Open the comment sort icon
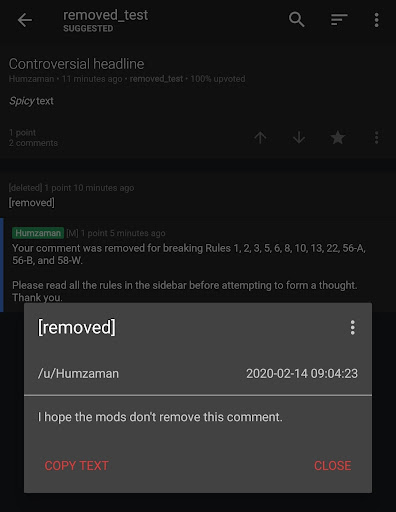Viewport: 396px width, 512px height. point(339,20)
